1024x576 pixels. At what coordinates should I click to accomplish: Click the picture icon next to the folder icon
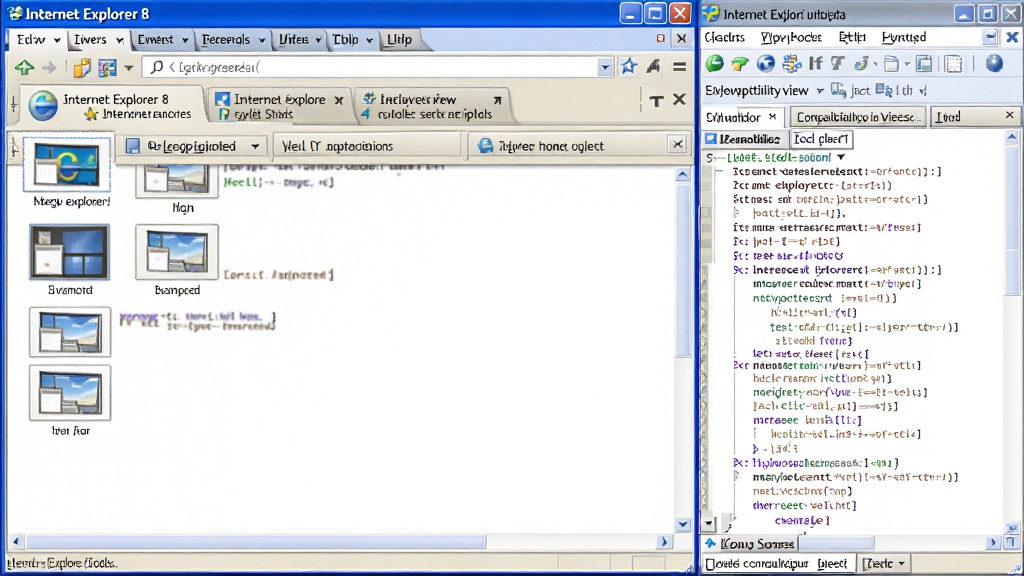[x=107, y=67]
